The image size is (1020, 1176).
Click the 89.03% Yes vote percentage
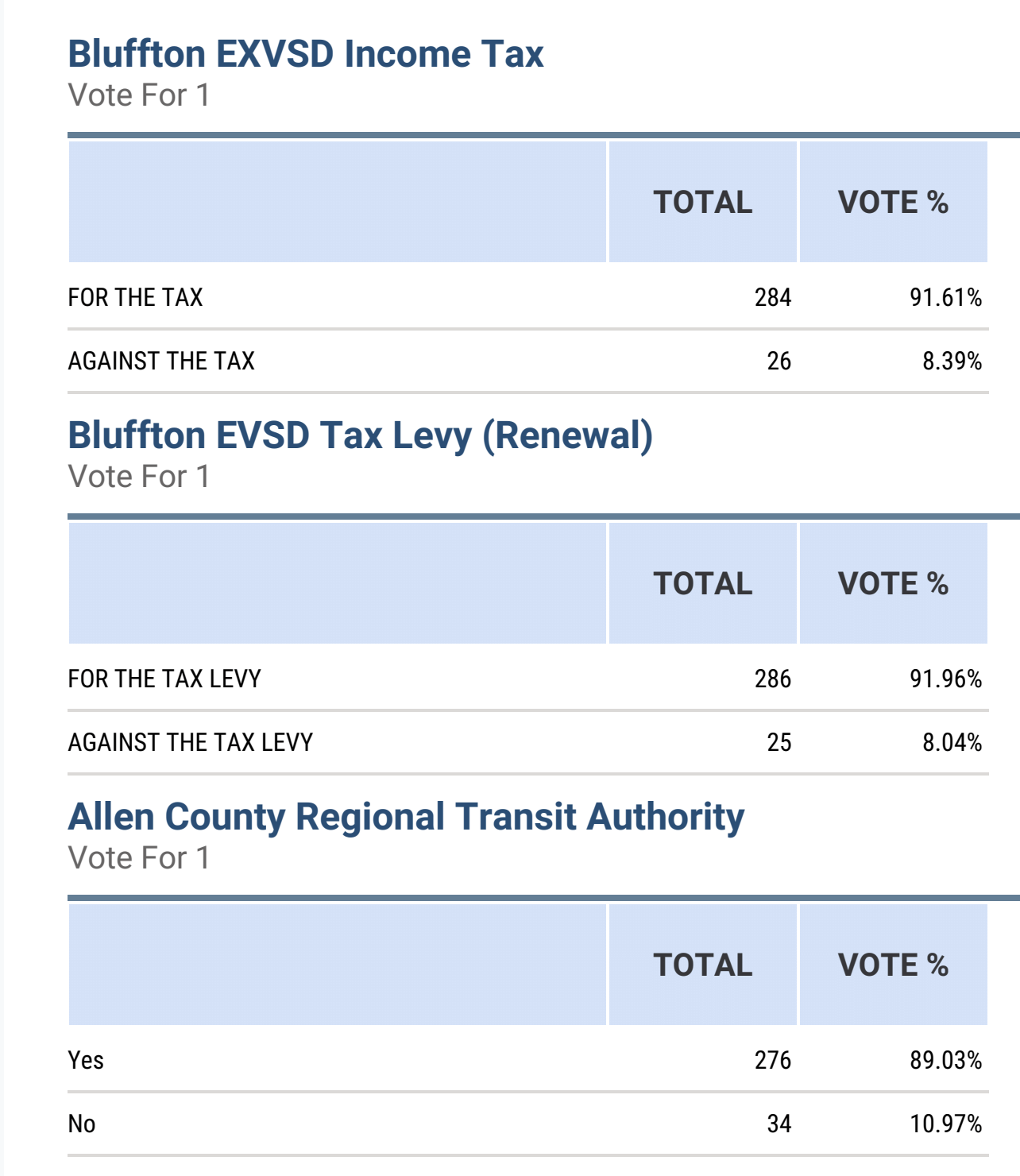pyautogui.click(x=946, y=1060)
